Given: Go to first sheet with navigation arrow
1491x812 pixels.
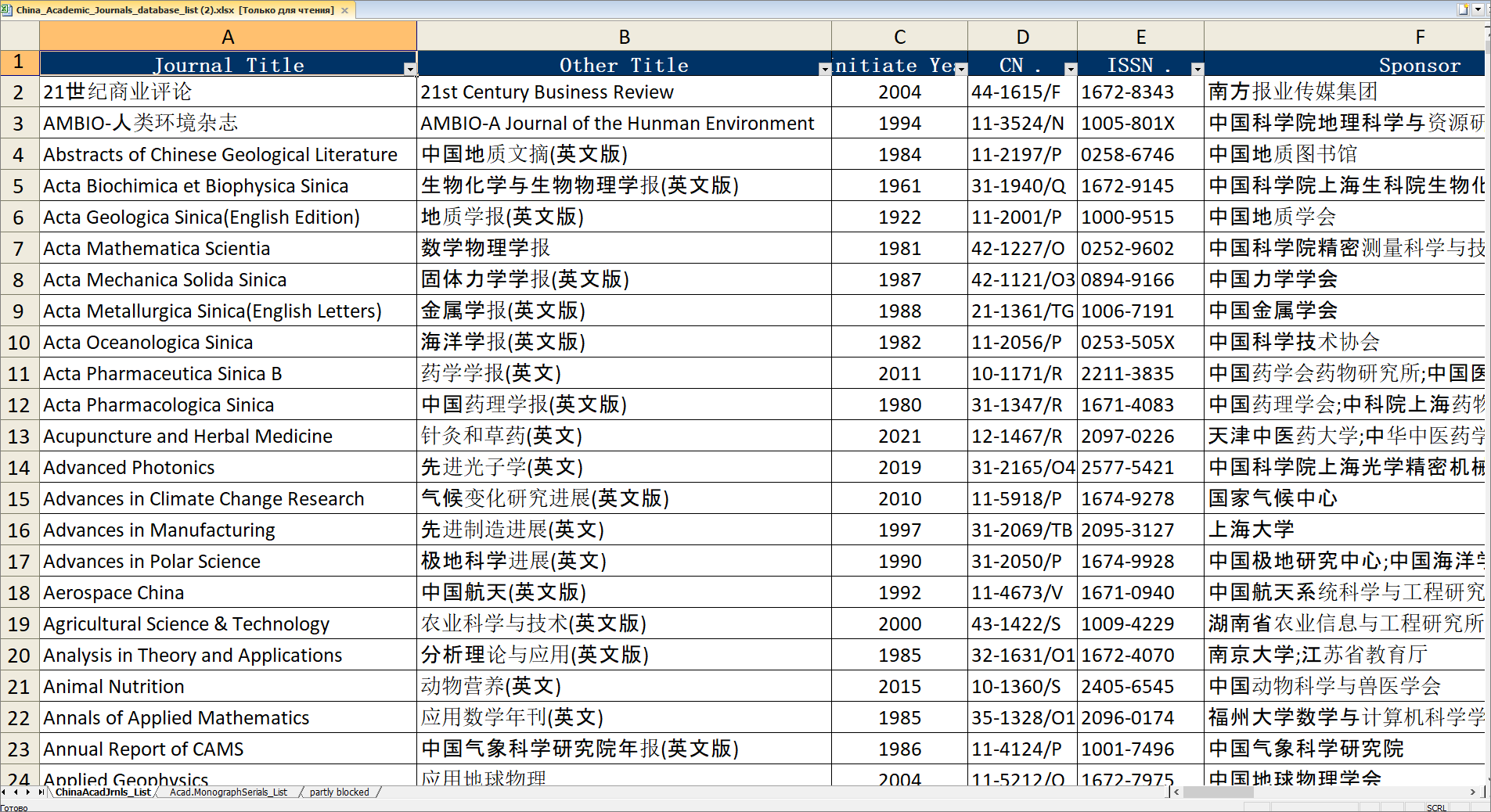Looking at the screenshot, I should [x=5, y=792].
